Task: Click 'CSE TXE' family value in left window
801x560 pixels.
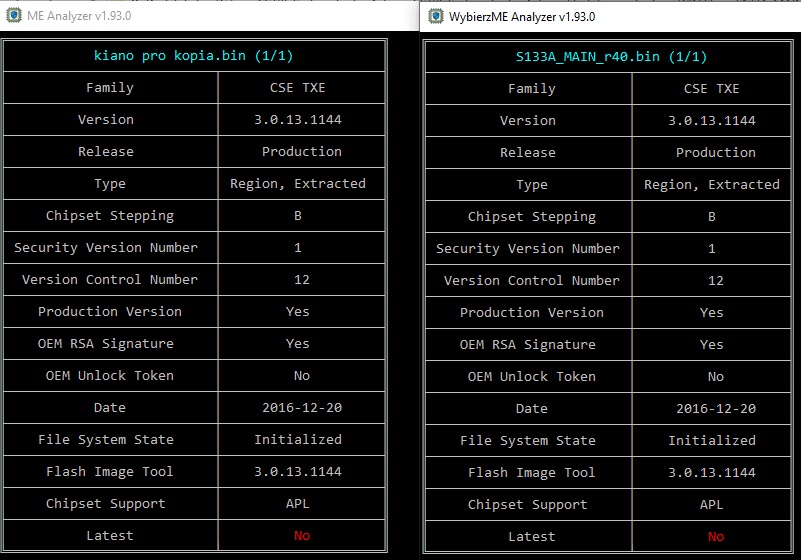Action: coord(298,88)
